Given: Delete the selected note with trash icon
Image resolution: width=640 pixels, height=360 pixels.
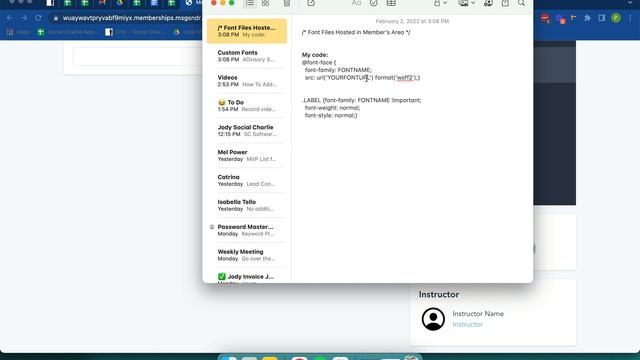Looking at the screenshot, I should (x=287, y=3).
